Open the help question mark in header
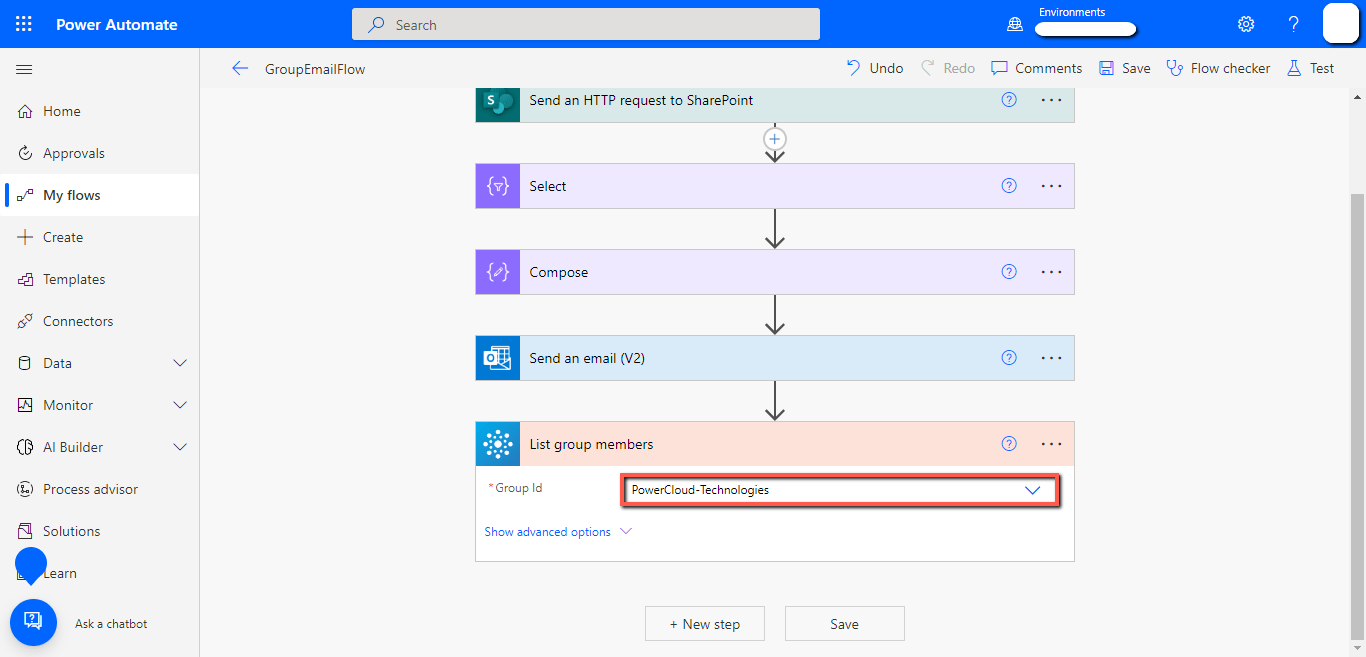1366x657 pixels. coord(1293,24)
